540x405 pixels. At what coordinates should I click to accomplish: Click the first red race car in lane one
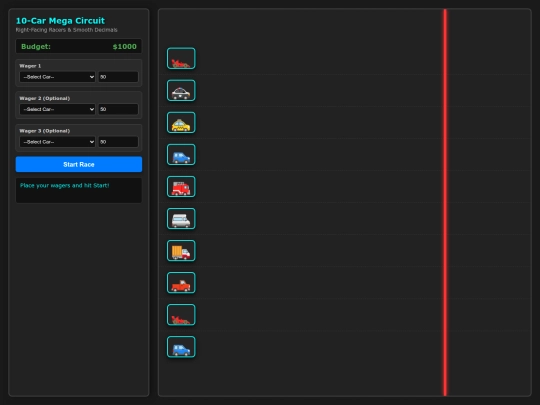click(x=181, y=59)
